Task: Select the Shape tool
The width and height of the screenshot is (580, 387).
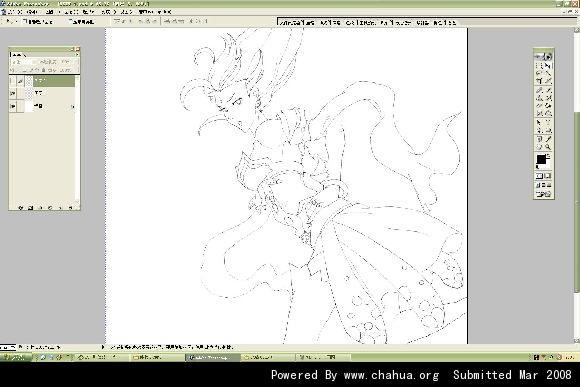Action: click(x=548, y=130)
